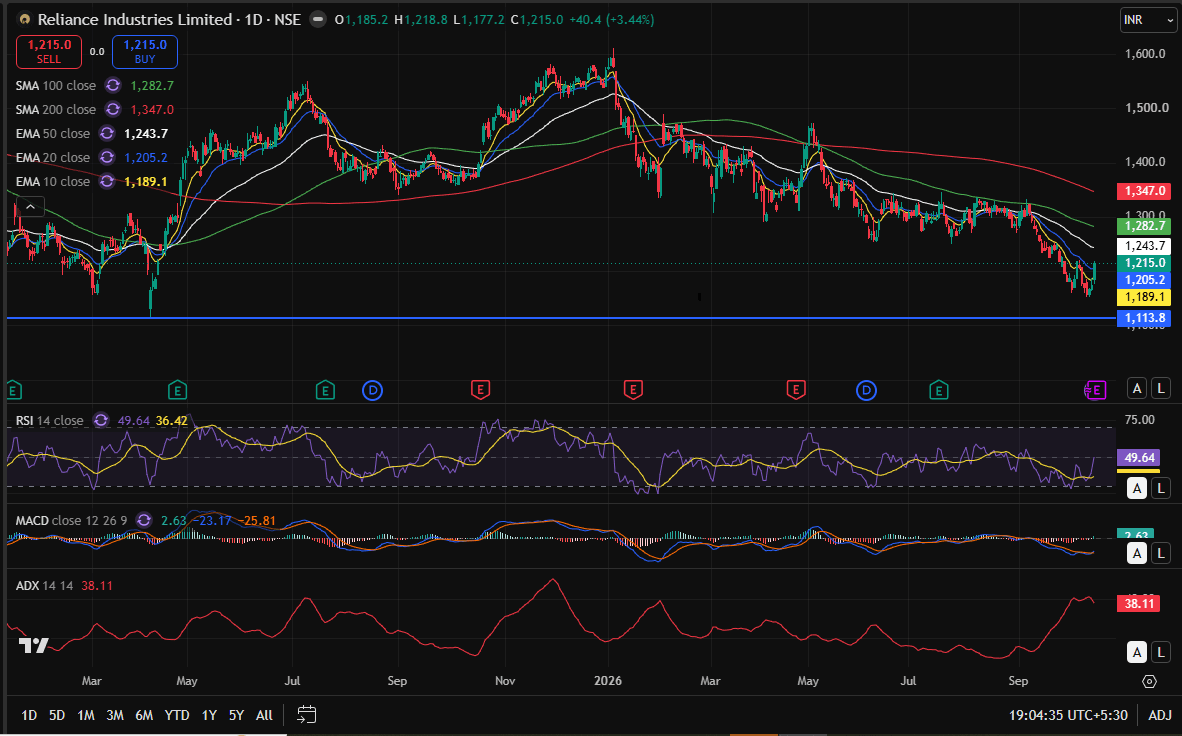This screenshot has width=1182, height=736.
Task: Select the 1D time range
Action: click(29, 715)
